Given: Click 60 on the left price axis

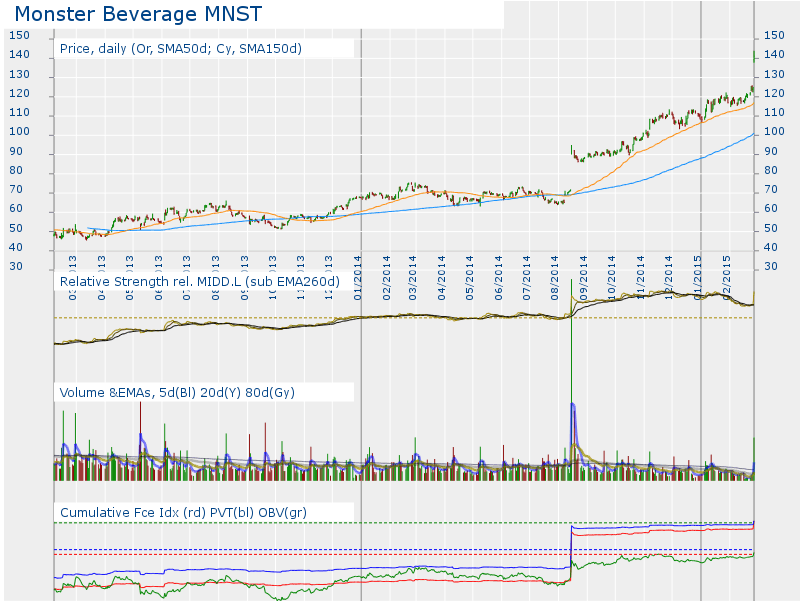Looking at the screenshot, I should [x=16, y=209].
